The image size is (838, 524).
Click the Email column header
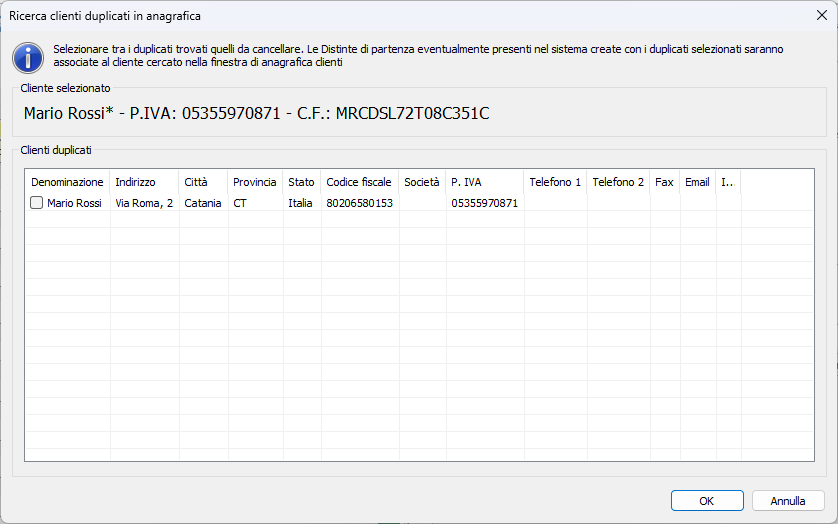pyautogui.click(x=697, y=182)
